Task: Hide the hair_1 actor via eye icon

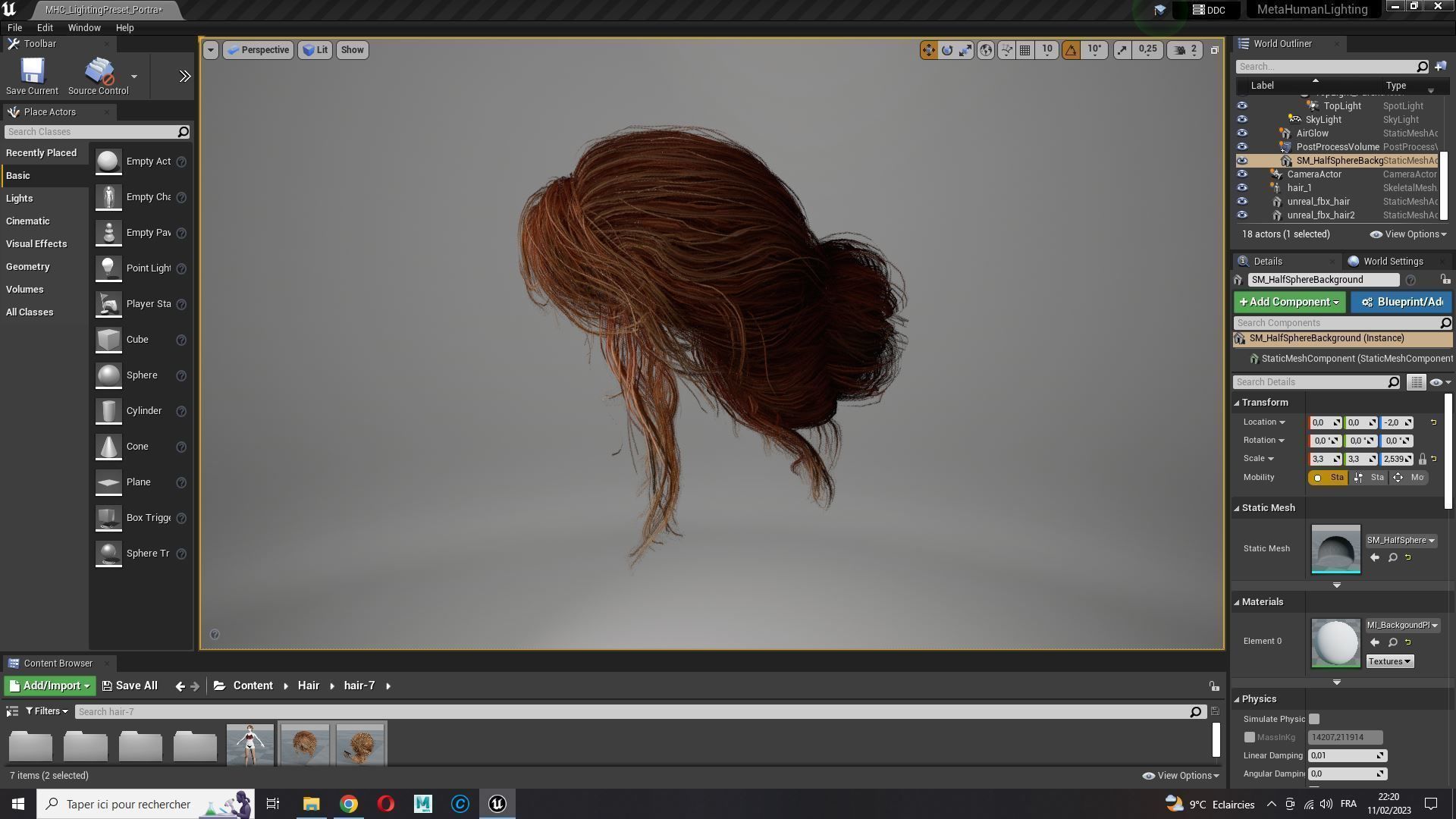Action: click(1242, 188)
